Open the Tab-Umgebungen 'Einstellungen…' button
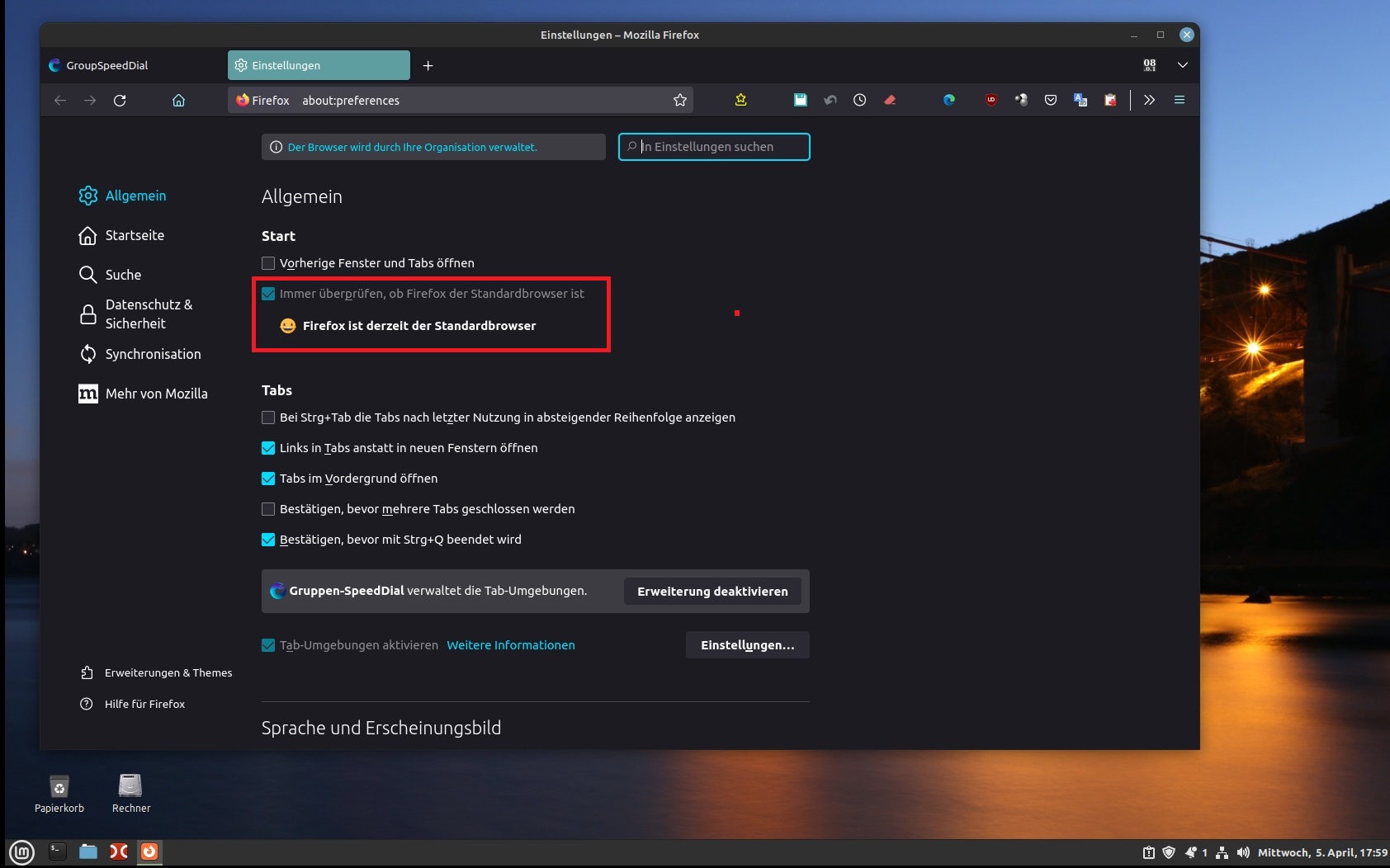Screen dimensions: 1390x868 point(748,645)
